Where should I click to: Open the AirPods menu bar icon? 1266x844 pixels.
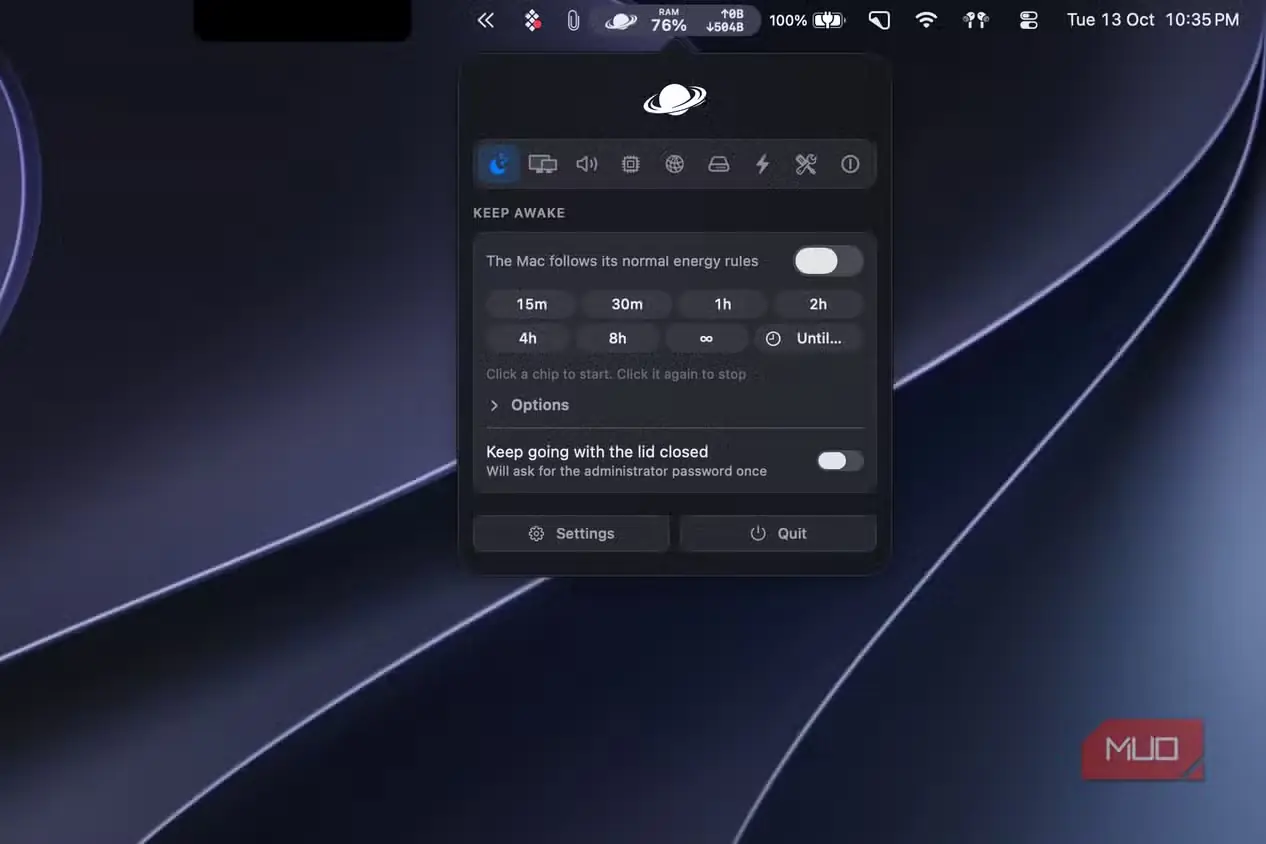coord(977,20)
